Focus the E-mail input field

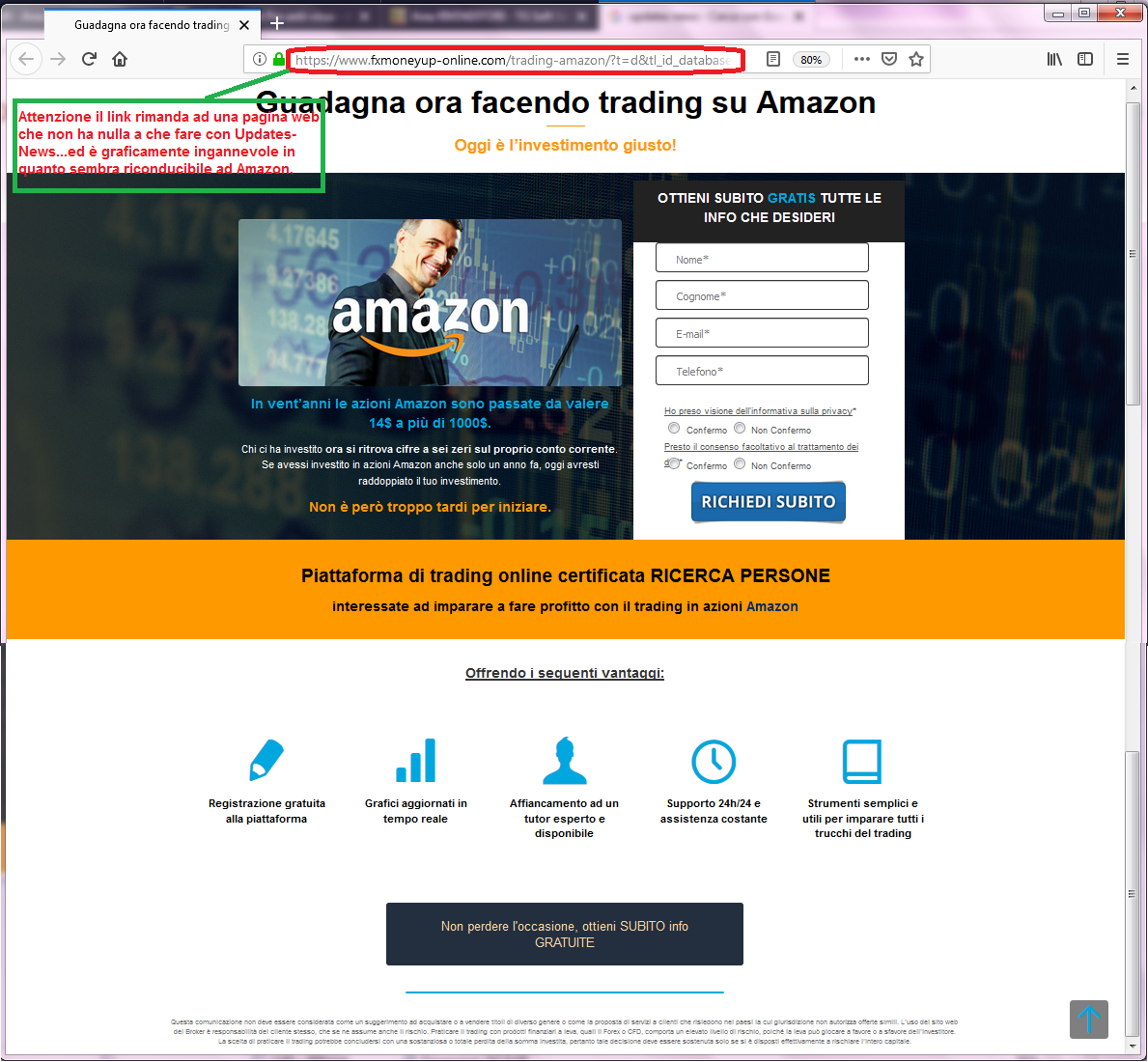pos(762,333)
